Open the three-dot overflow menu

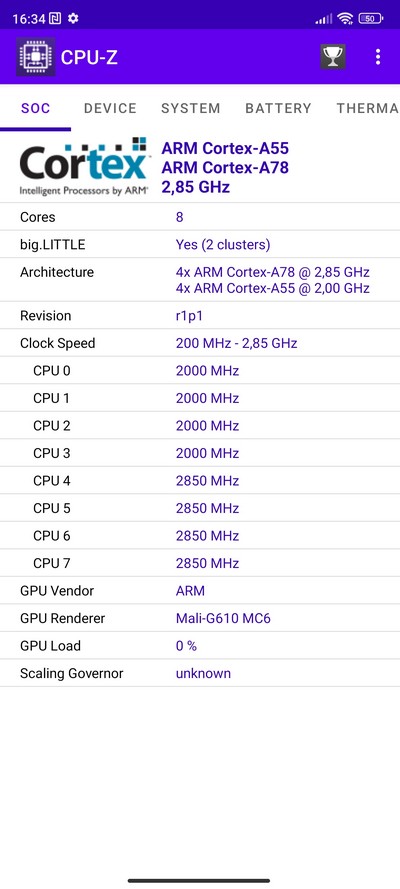coord(378,57)
